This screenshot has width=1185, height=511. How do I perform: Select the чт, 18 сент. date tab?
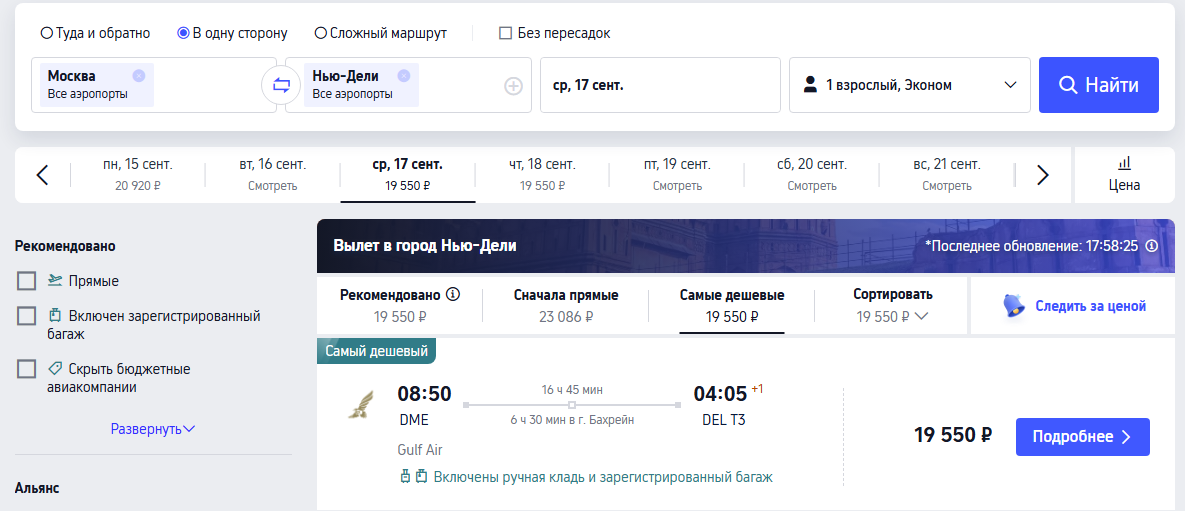pyautogui.click(x=542, y=175)
